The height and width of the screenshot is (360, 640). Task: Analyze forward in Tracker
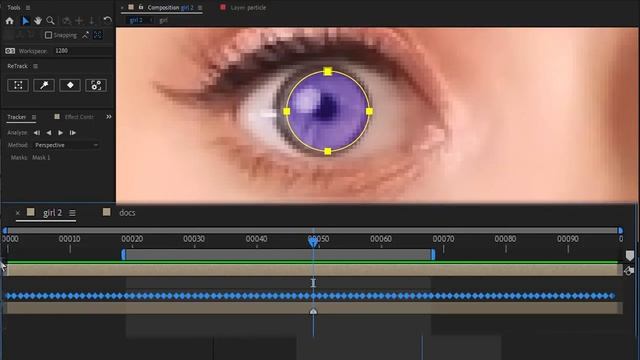60,133
